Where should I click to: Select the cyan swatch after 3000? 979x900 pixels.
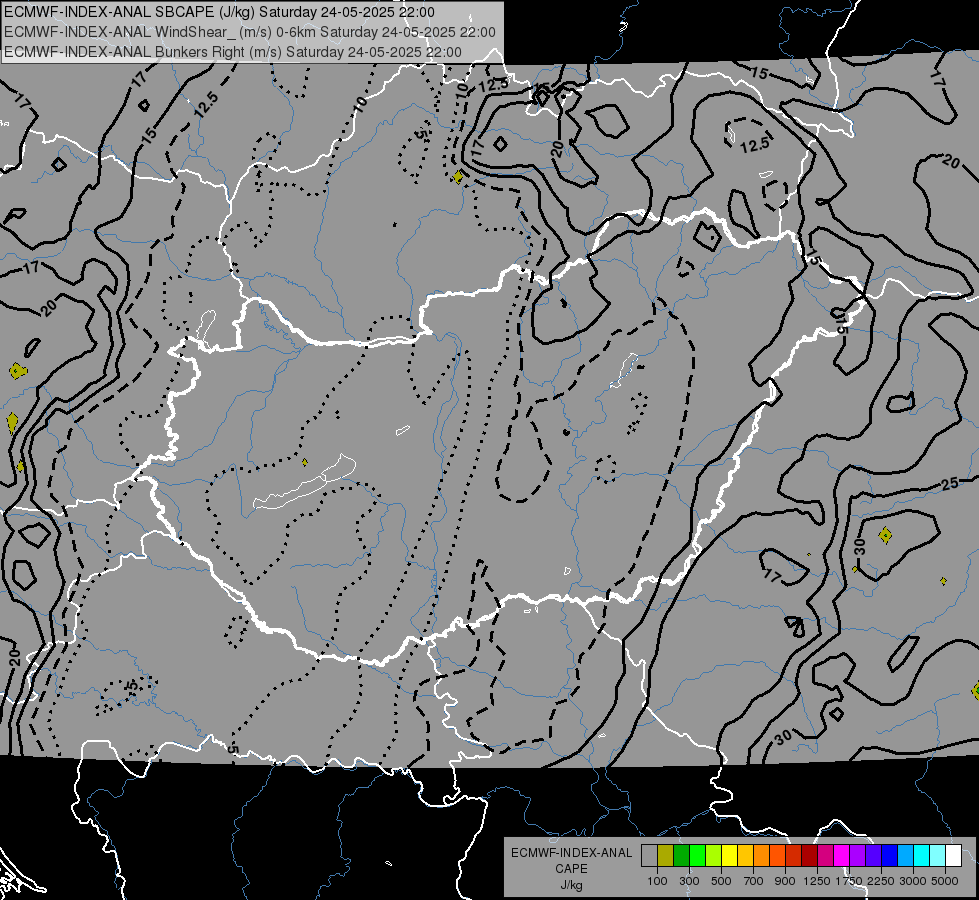click(x=922, y=855)
